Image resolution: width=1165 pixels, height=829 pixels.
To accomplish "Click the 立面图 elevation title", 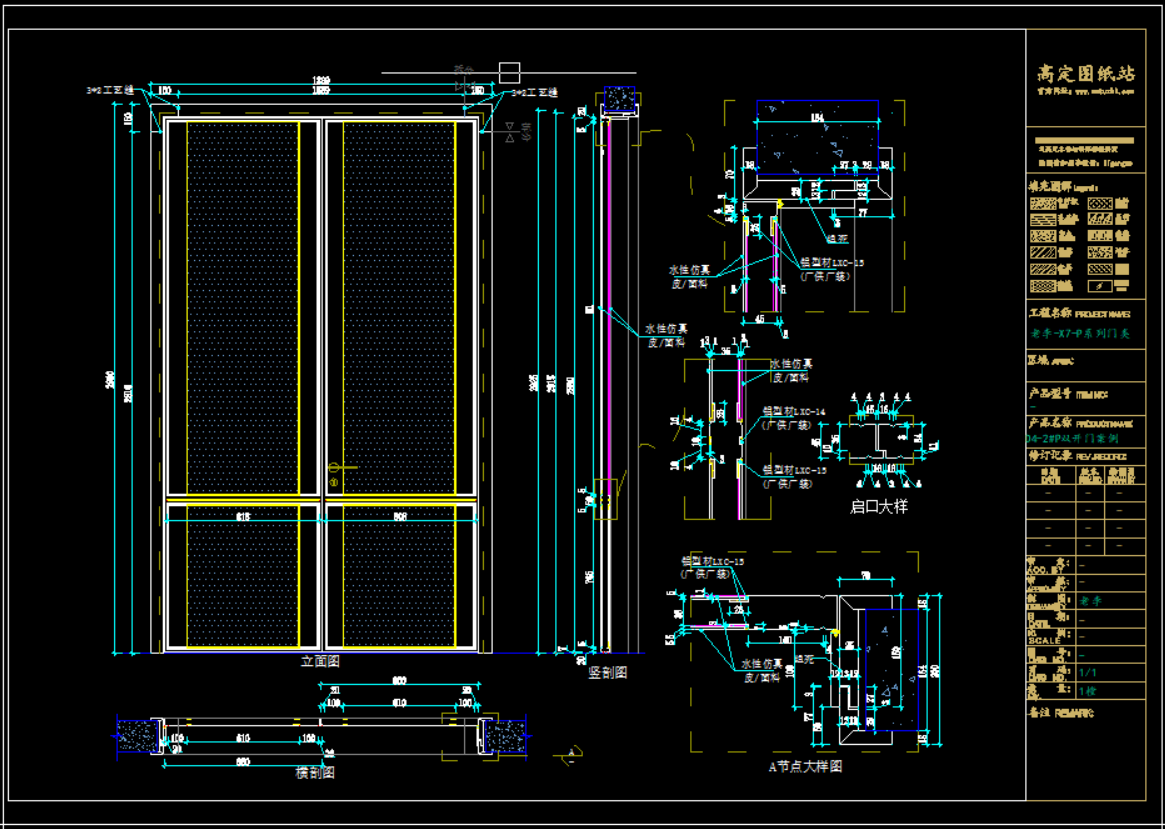I will [x=320, y=662].
